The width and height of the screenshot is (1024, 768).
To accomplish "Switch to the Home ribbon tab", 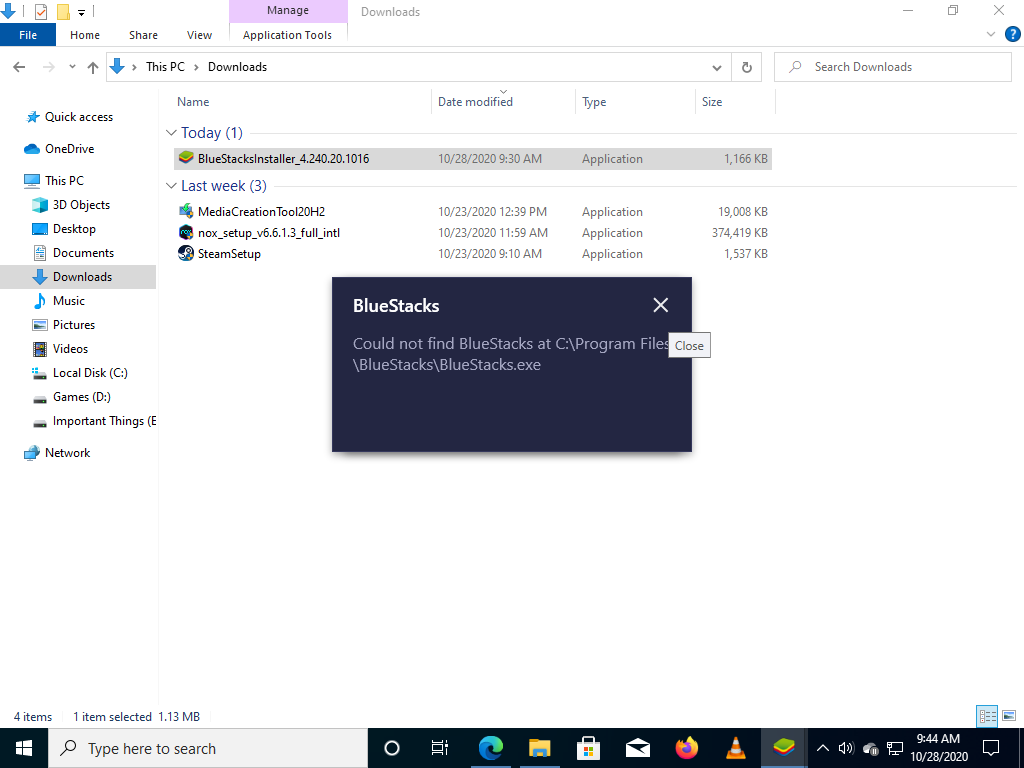I will tap(85, 35).
